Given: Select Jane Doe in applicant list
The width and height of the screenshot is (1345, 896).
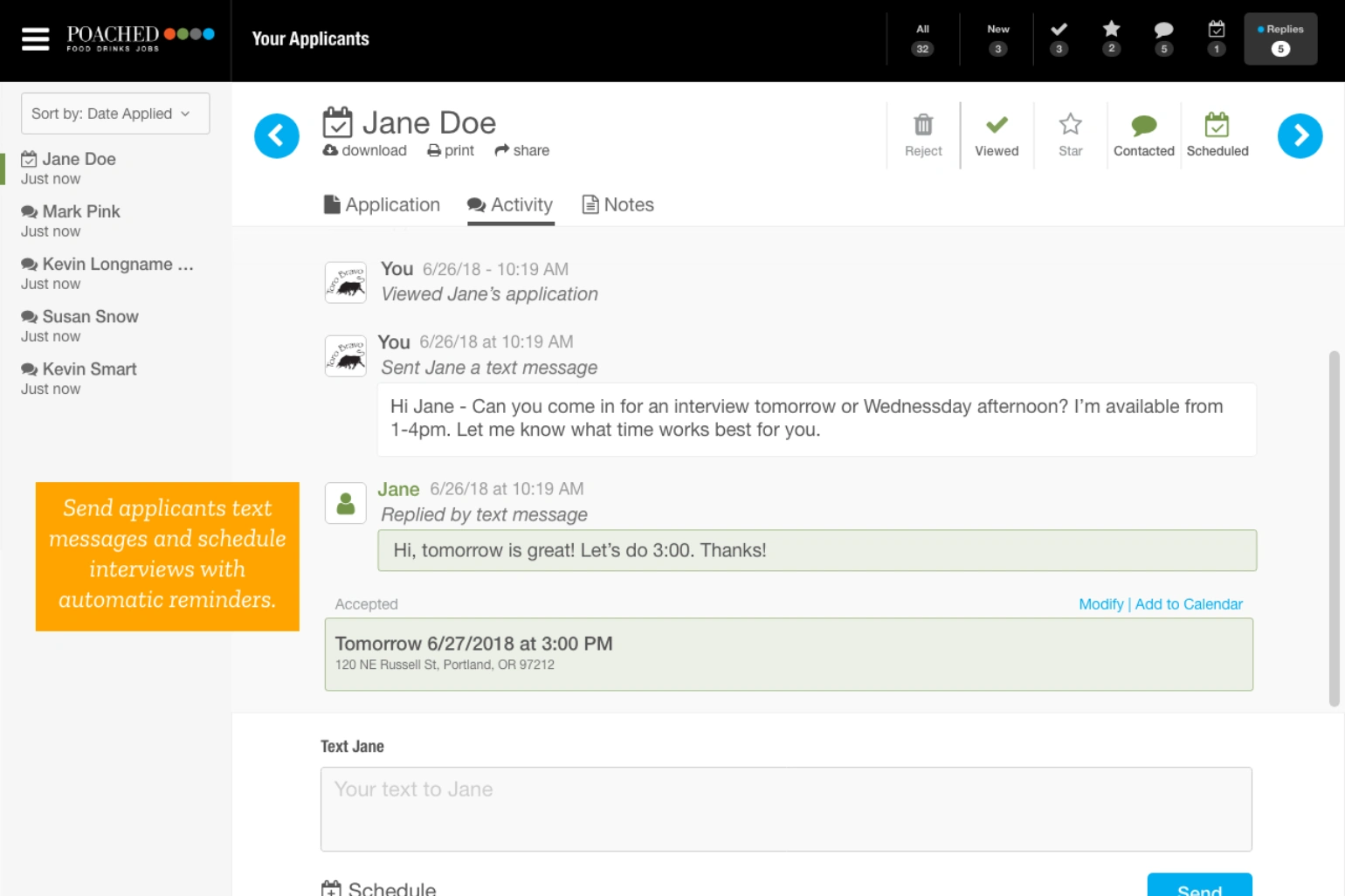Looking at the screenshot, I should click(x=115, y=169).
